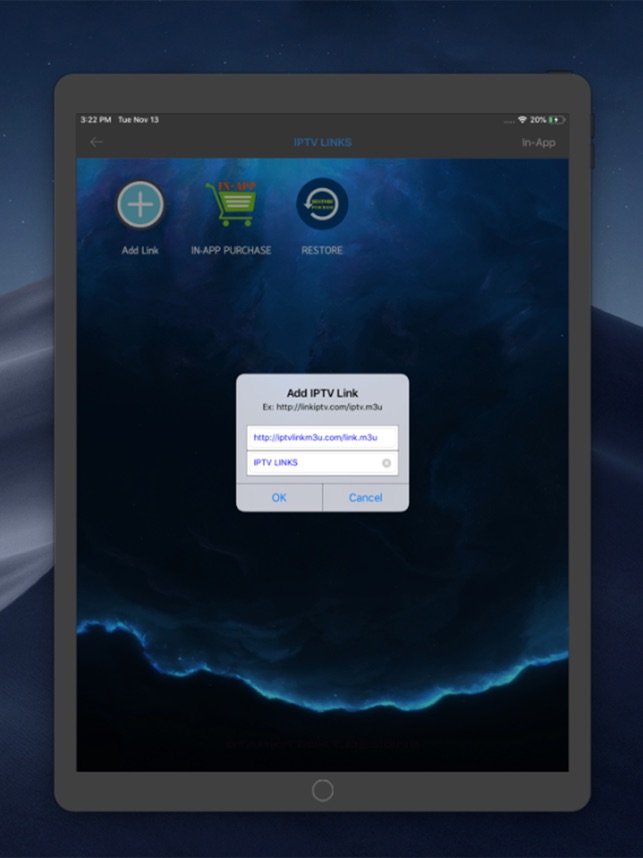Viewport: 643px width, 858px height.
Task: Dismiss the dialog with Cancel
Action: coord(366,497)
